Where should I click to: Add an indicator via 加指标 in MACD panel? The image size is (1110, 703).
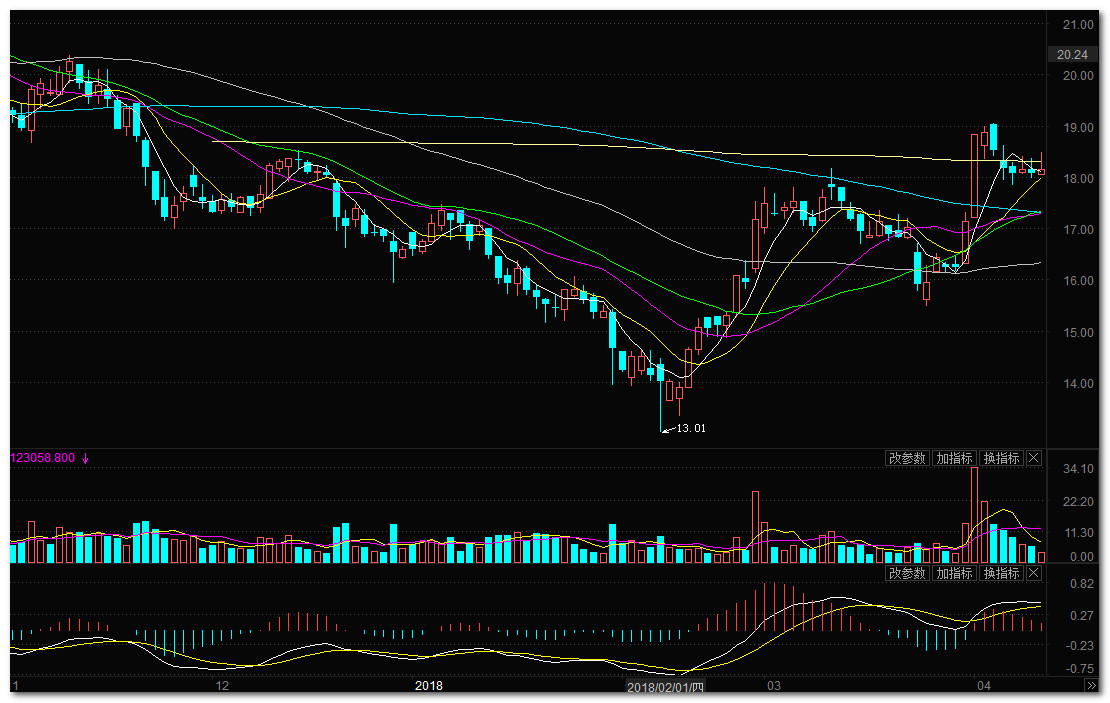pos(954,573)
